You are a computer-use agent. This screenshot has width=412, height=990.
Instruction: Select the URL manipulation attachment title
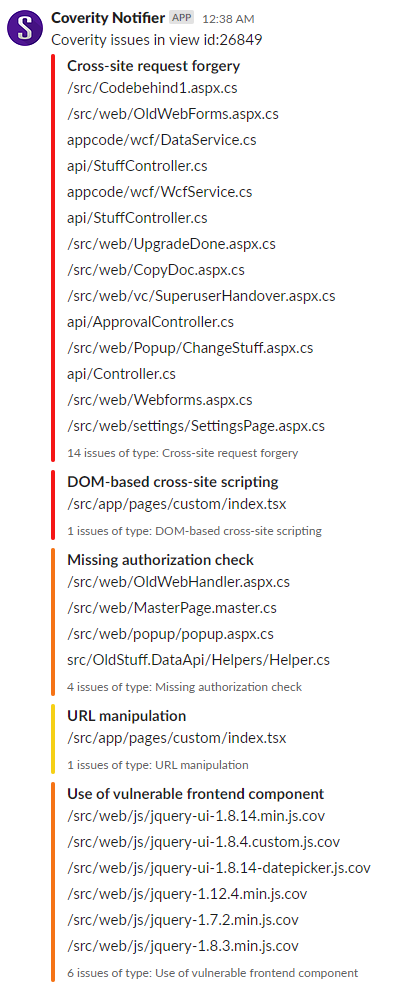coord(126,715)
